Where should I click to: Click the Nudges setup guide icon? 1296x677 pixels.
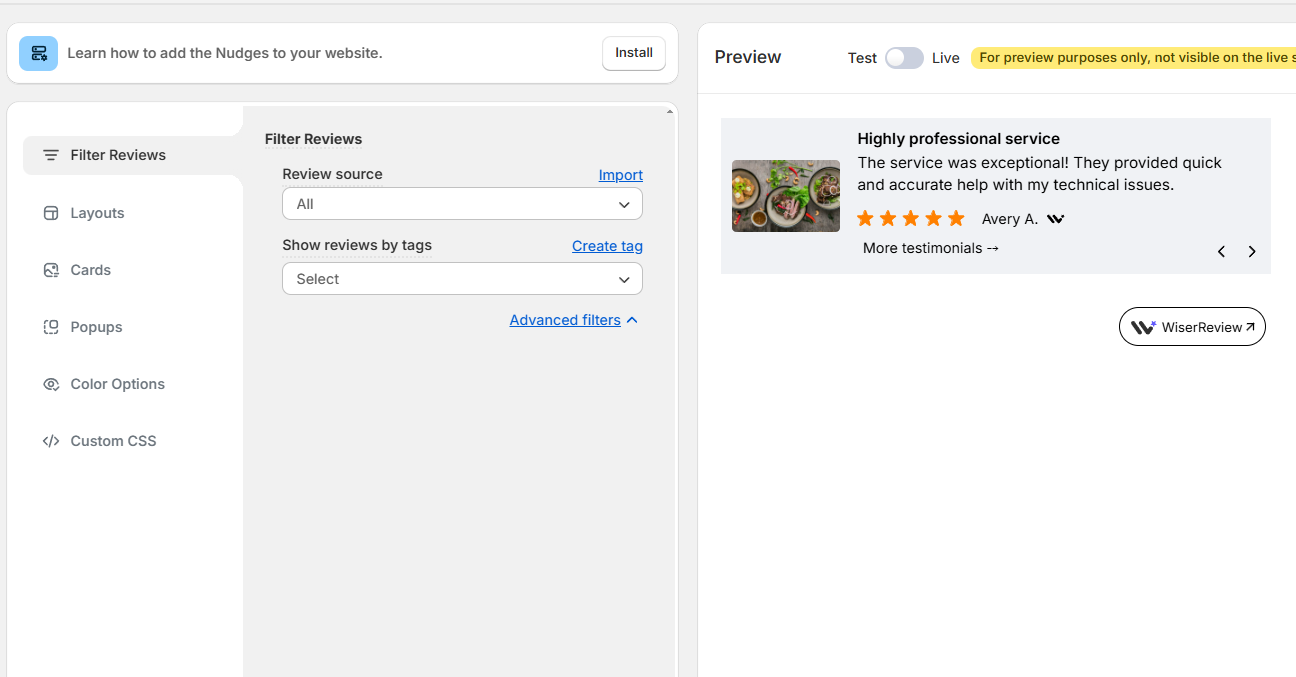coord(38,53)
